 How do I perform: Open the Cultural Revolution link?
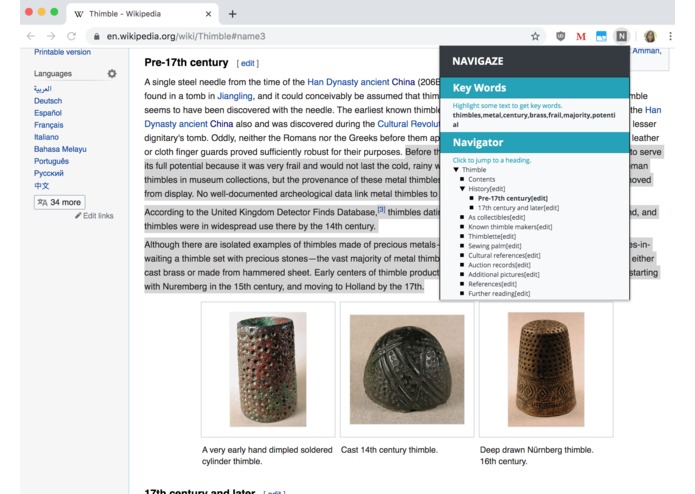(408, 124)
